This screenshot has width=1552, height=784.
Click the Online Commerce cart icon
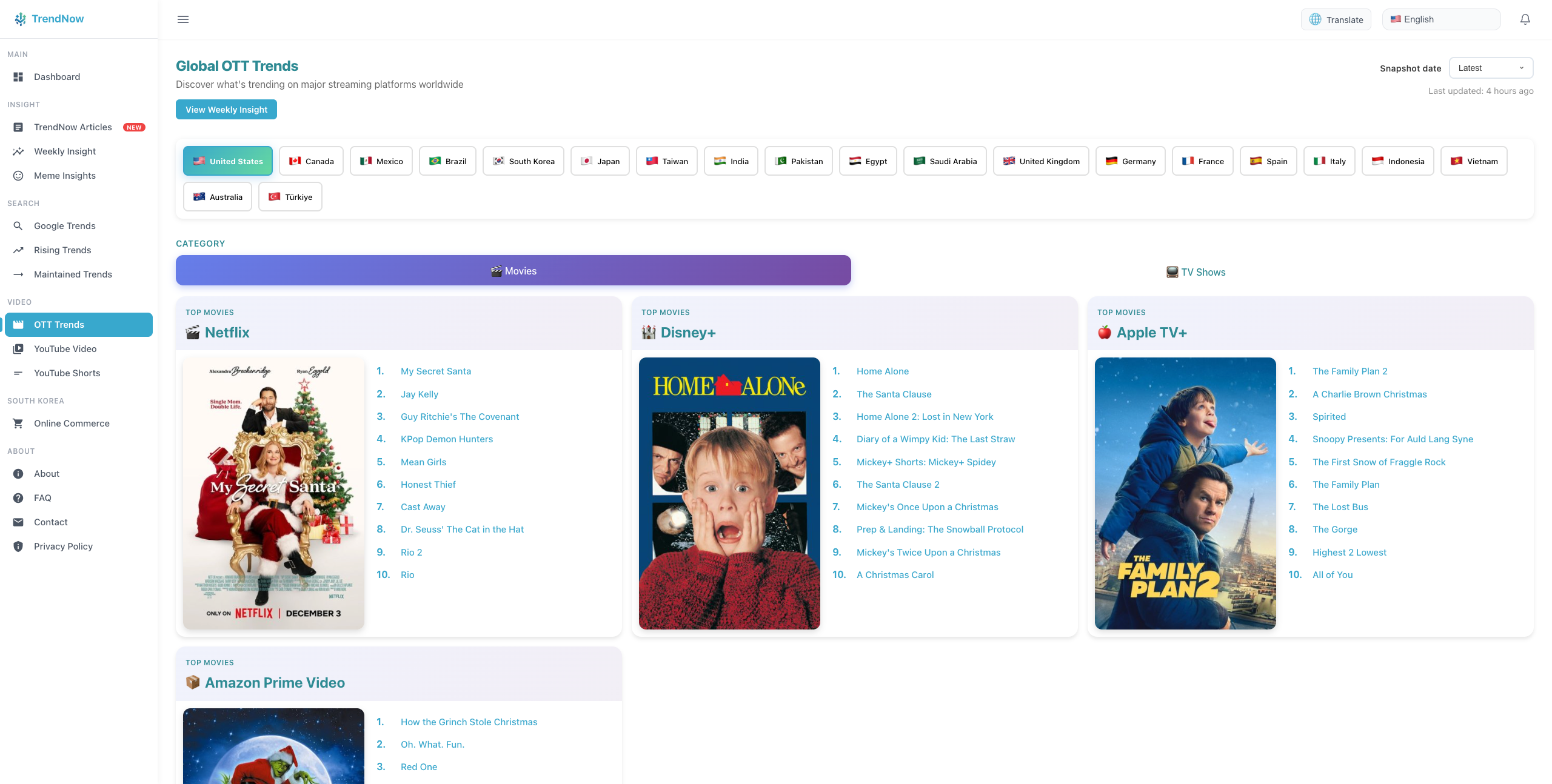pyautogui.click(x=18, y=423)
